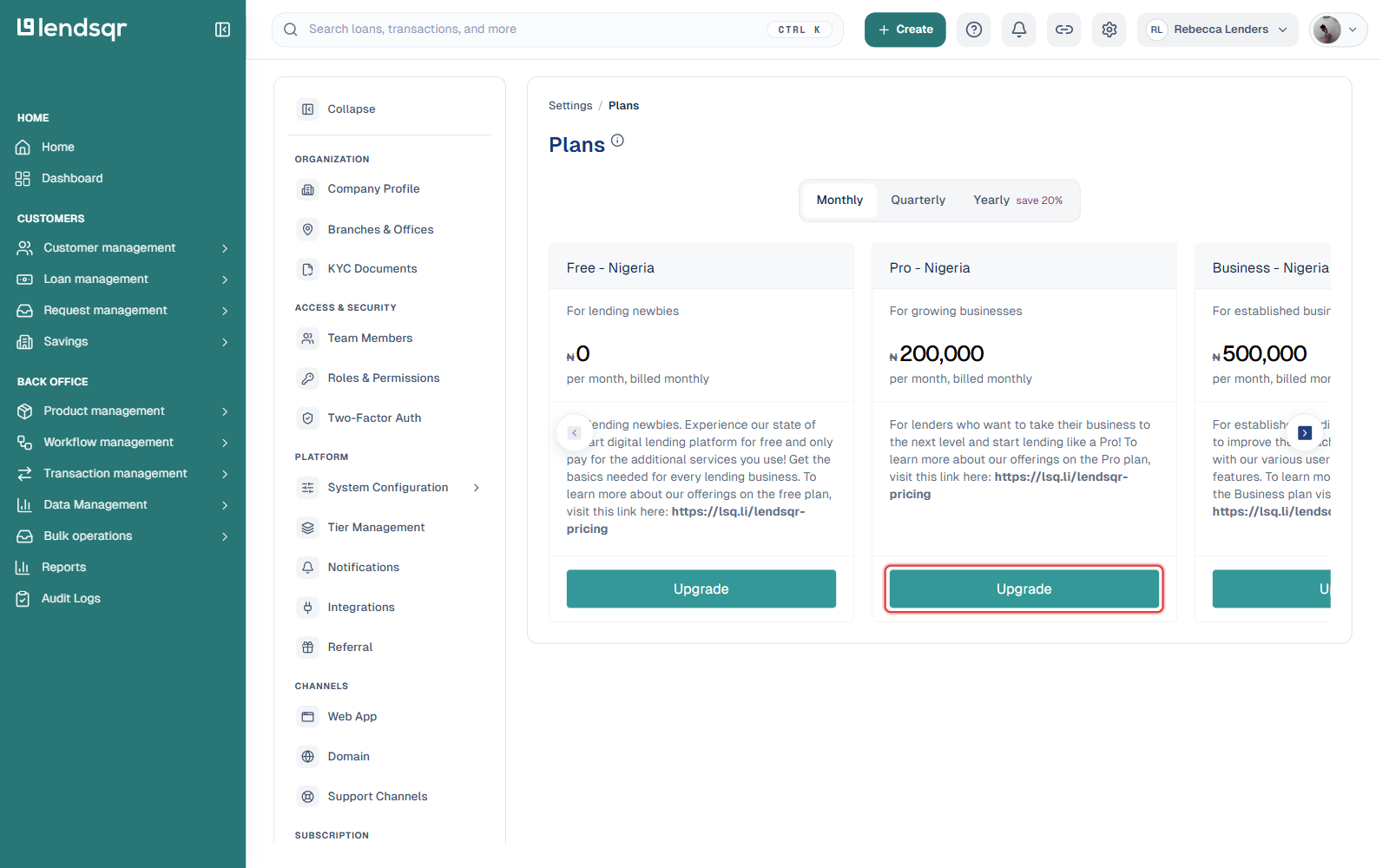The height and width of the screenshot is (868, 1389).
Task: Click the Referral gift icon
Action: pos(307,648)
